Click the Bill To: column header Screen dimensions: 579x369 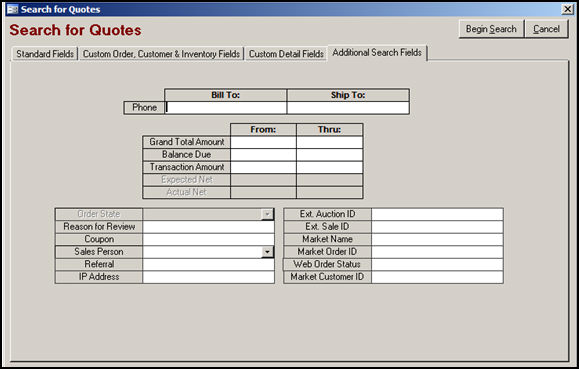click(x=226, y=95)
